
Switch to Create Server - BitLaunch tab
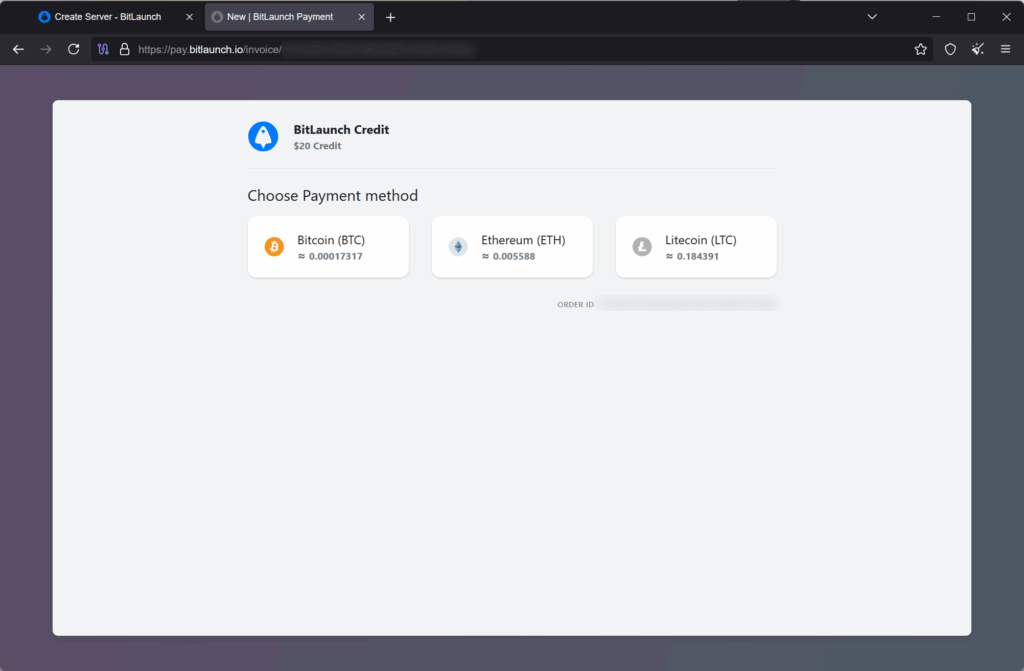pyautogui.click(x=108, y=17)
